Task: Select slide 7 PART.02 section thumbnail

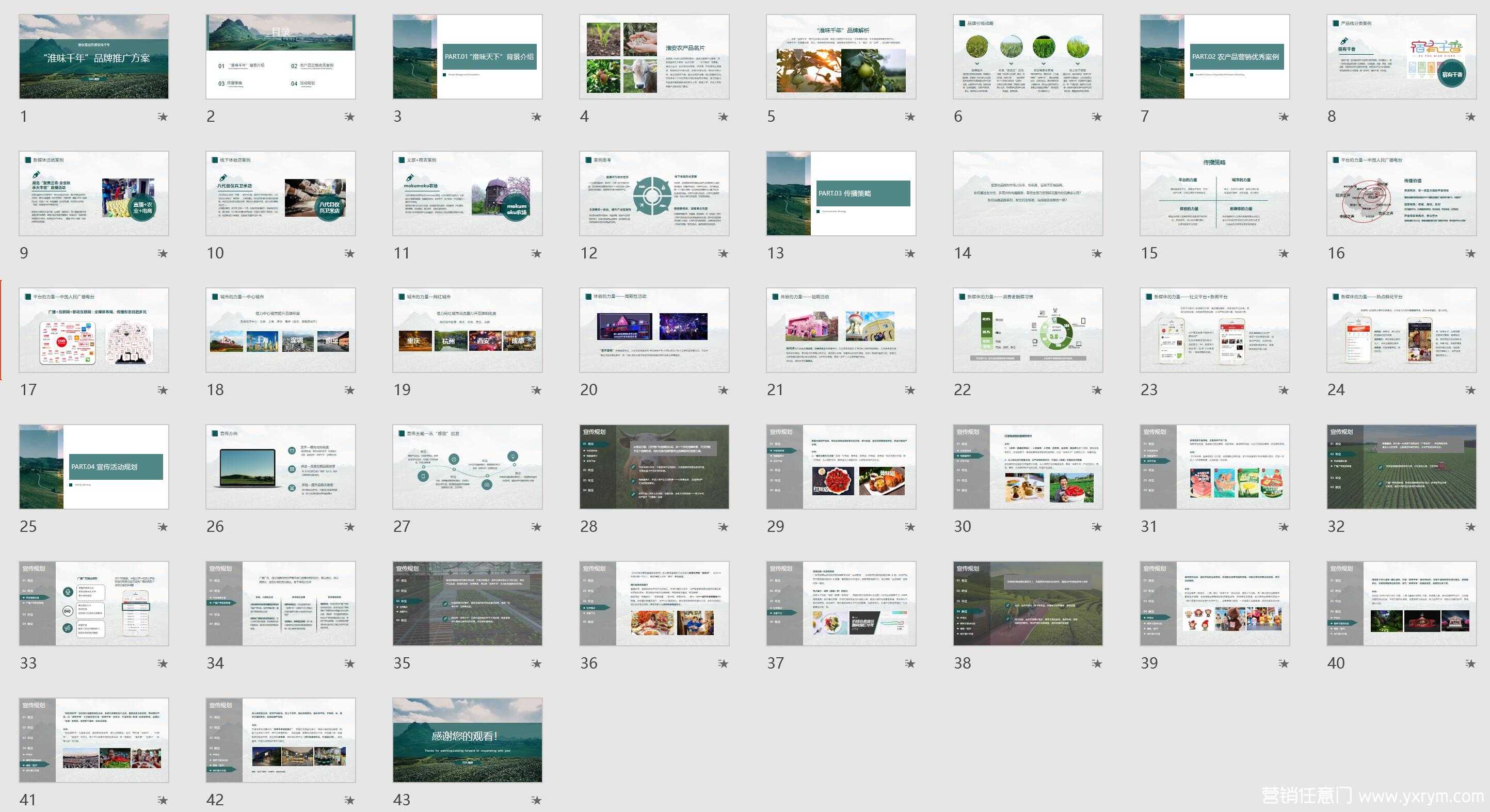Action: [1215, 57]
